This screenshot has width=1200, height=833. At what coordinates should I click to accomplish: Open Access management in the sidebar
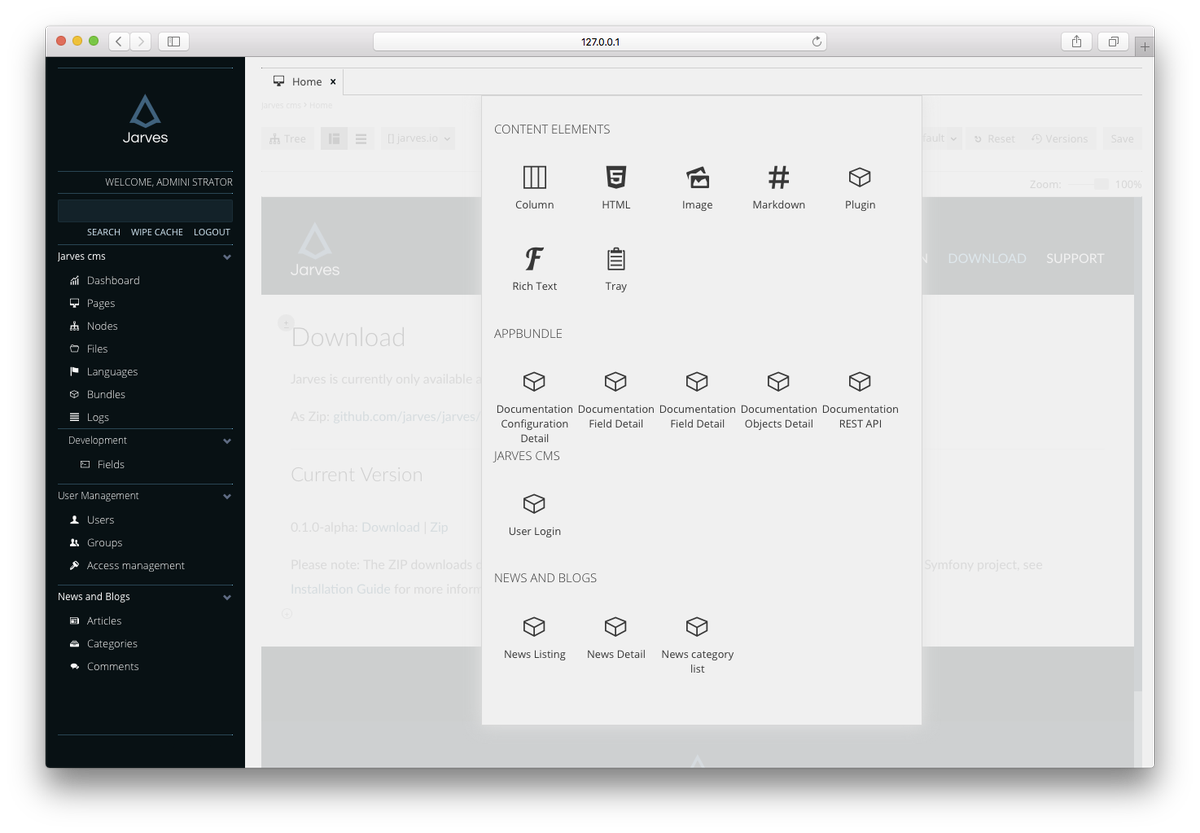[x=135, y=566]
